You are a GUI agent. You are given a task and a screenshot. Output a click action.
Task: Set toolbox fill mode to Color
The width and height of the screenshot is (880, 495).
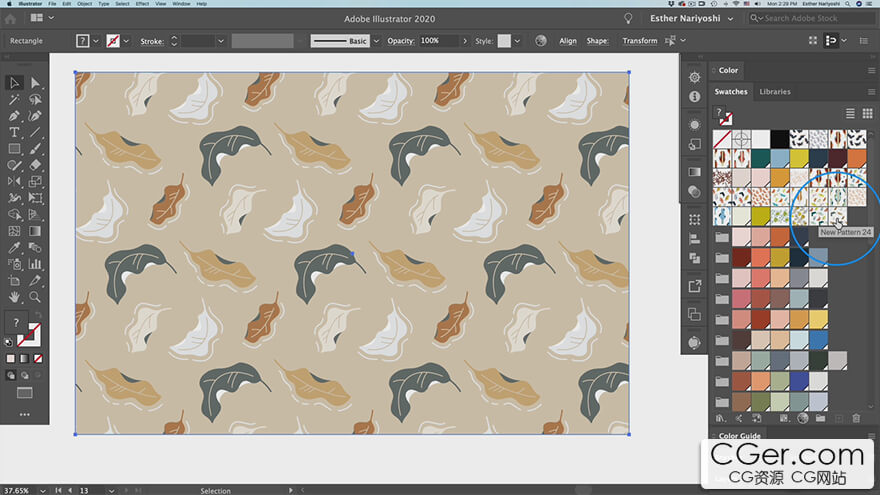coord(11,359)
